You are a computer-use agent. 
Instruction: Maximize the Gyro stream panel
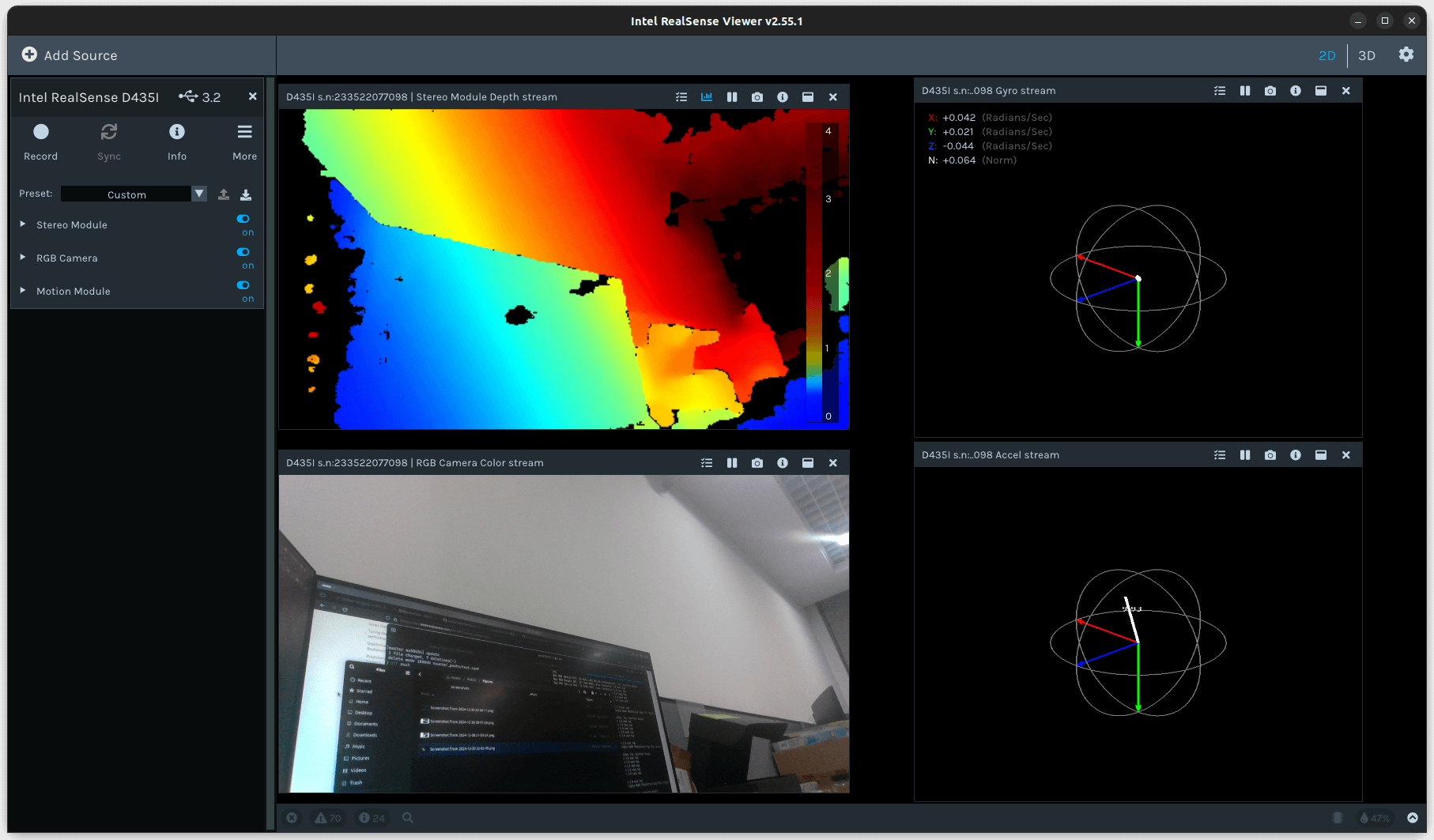coord(1321,91)
